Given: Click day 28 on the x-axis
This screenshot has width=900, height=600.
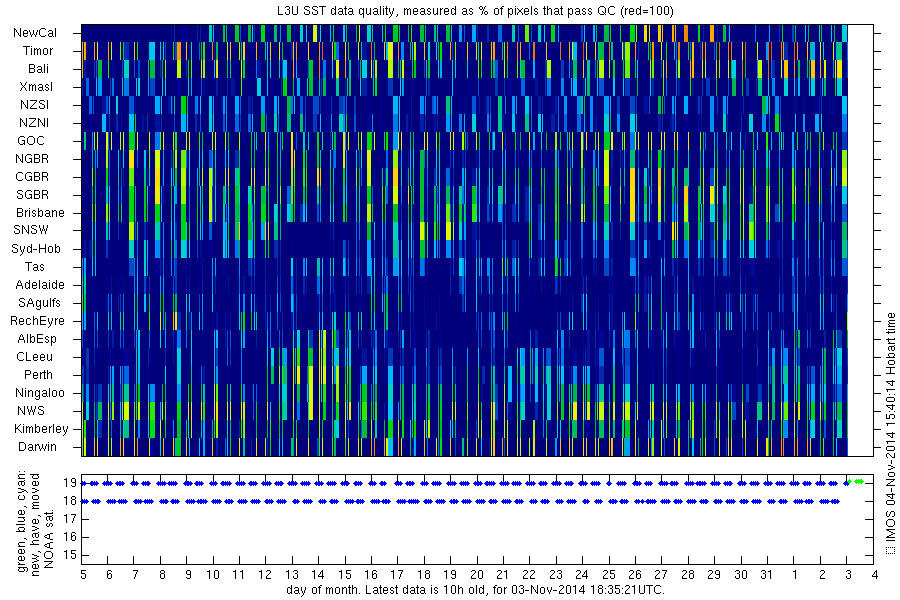Looking at the screenshot, I should pyautogui.click(x=688, y=574).
